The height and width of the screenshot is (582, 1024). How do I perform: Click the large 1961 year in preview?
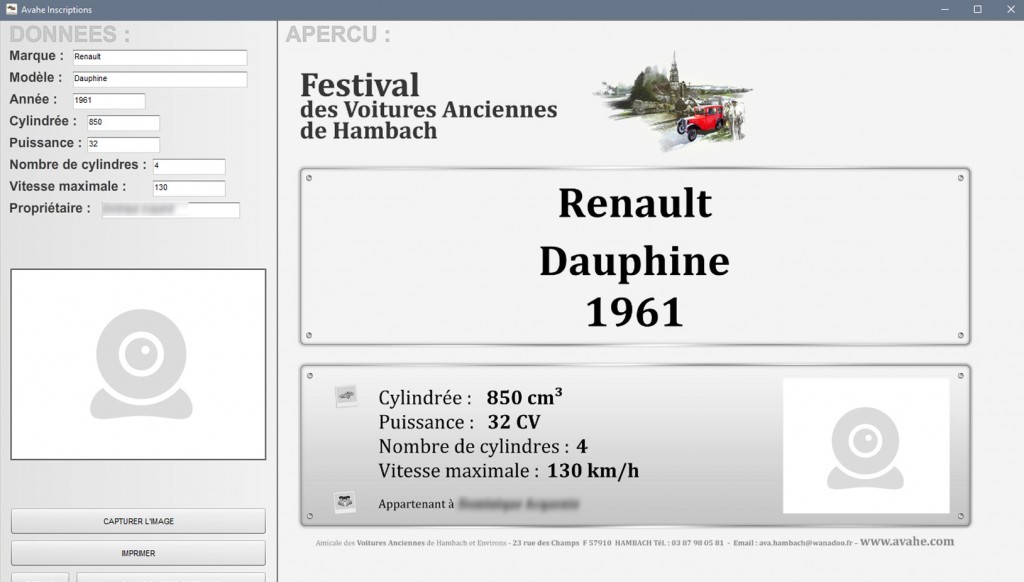tap(635, 312)
